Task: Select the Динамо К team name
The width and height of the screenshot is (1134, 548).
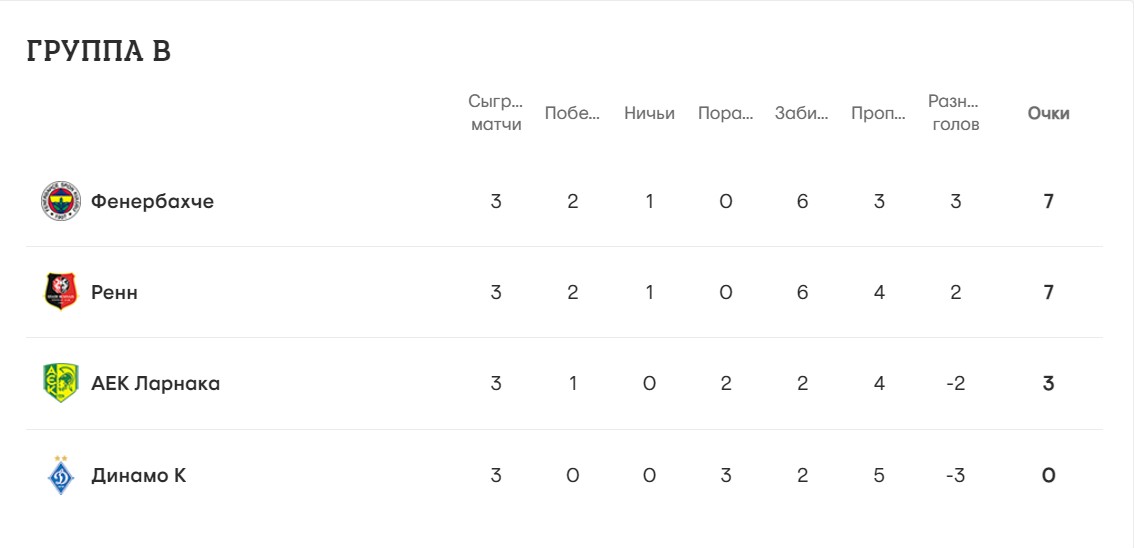Action: click(x=138, y=475)
